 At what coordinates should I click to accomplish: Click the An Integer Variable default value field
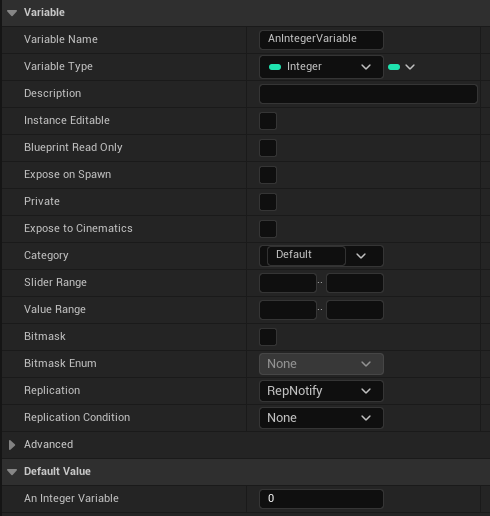click(x=321, y=499)
